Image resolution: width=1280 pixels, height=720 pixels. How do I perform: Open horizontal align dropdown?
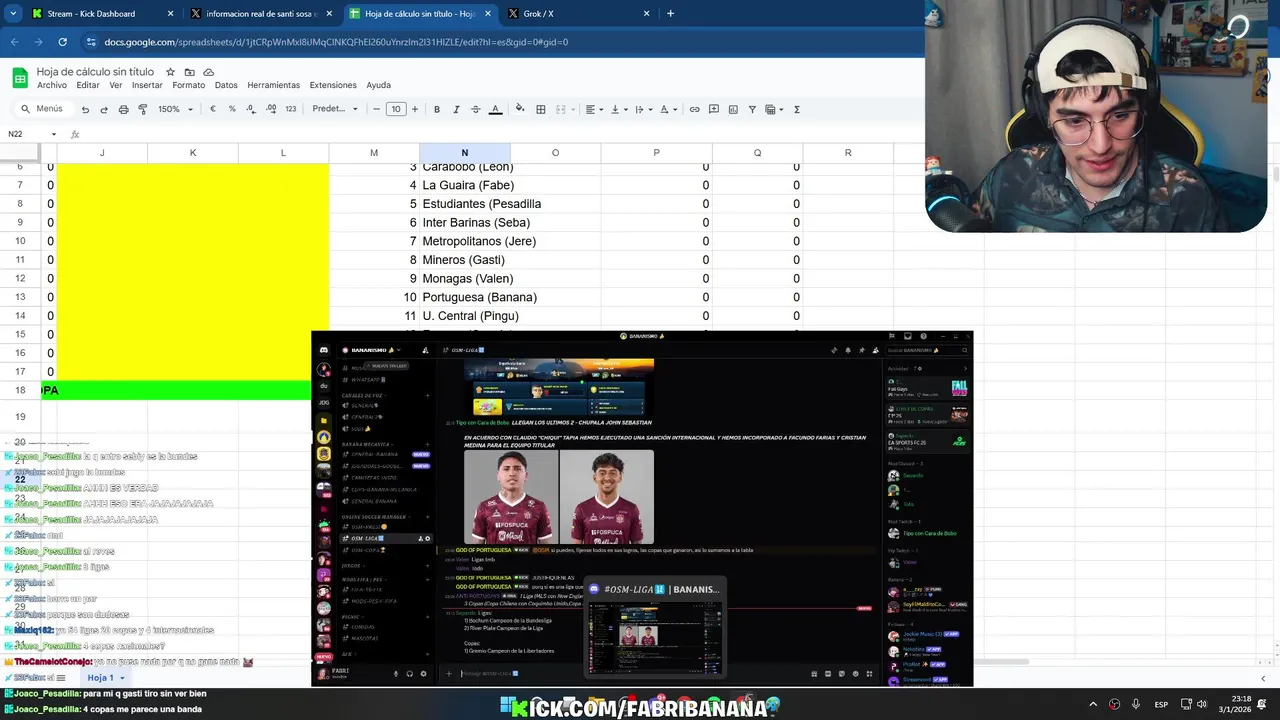coord(594,109)
